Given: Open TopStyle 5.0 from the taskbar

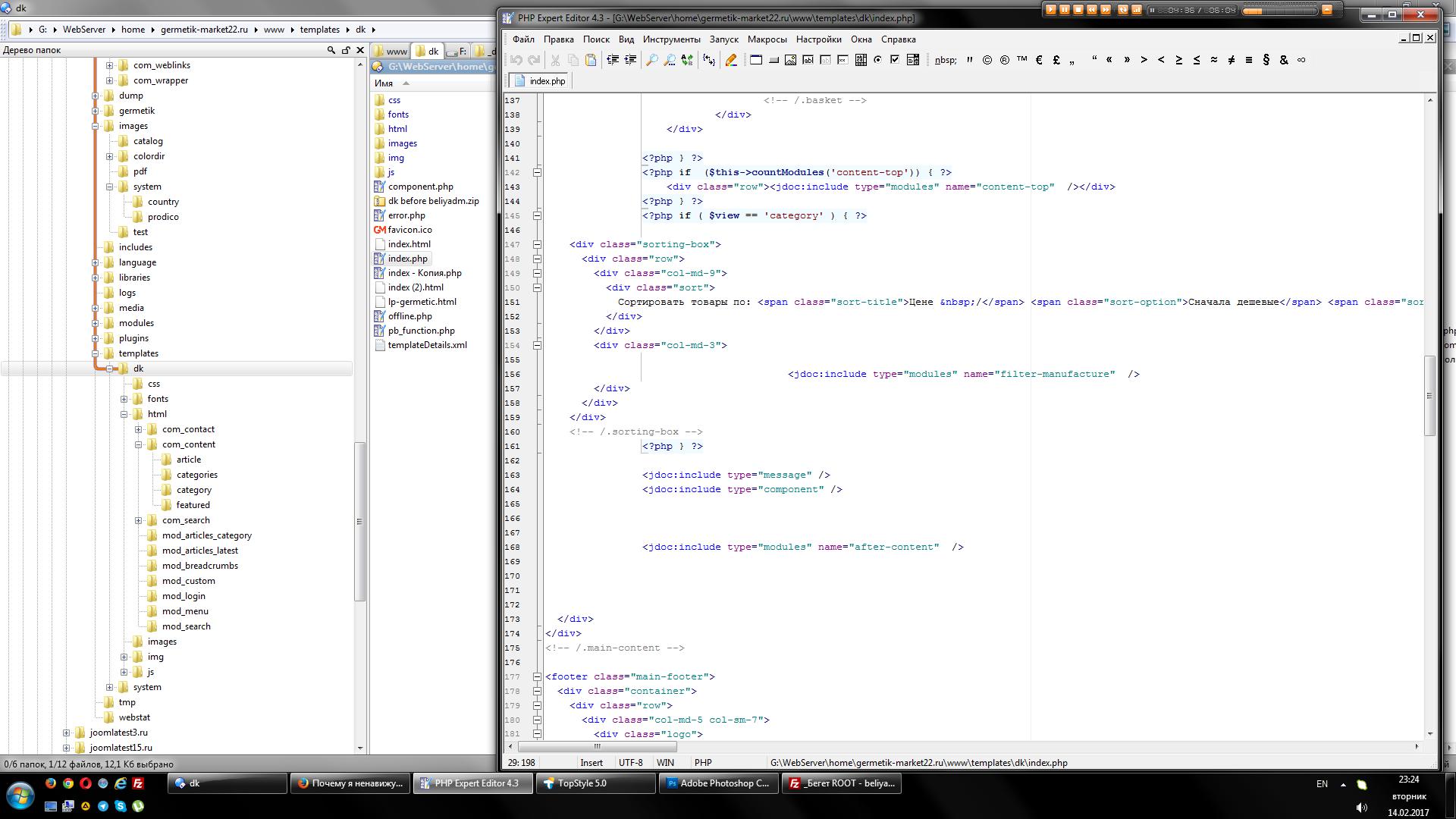Looking at the screenshot, I should pos(595,783).
